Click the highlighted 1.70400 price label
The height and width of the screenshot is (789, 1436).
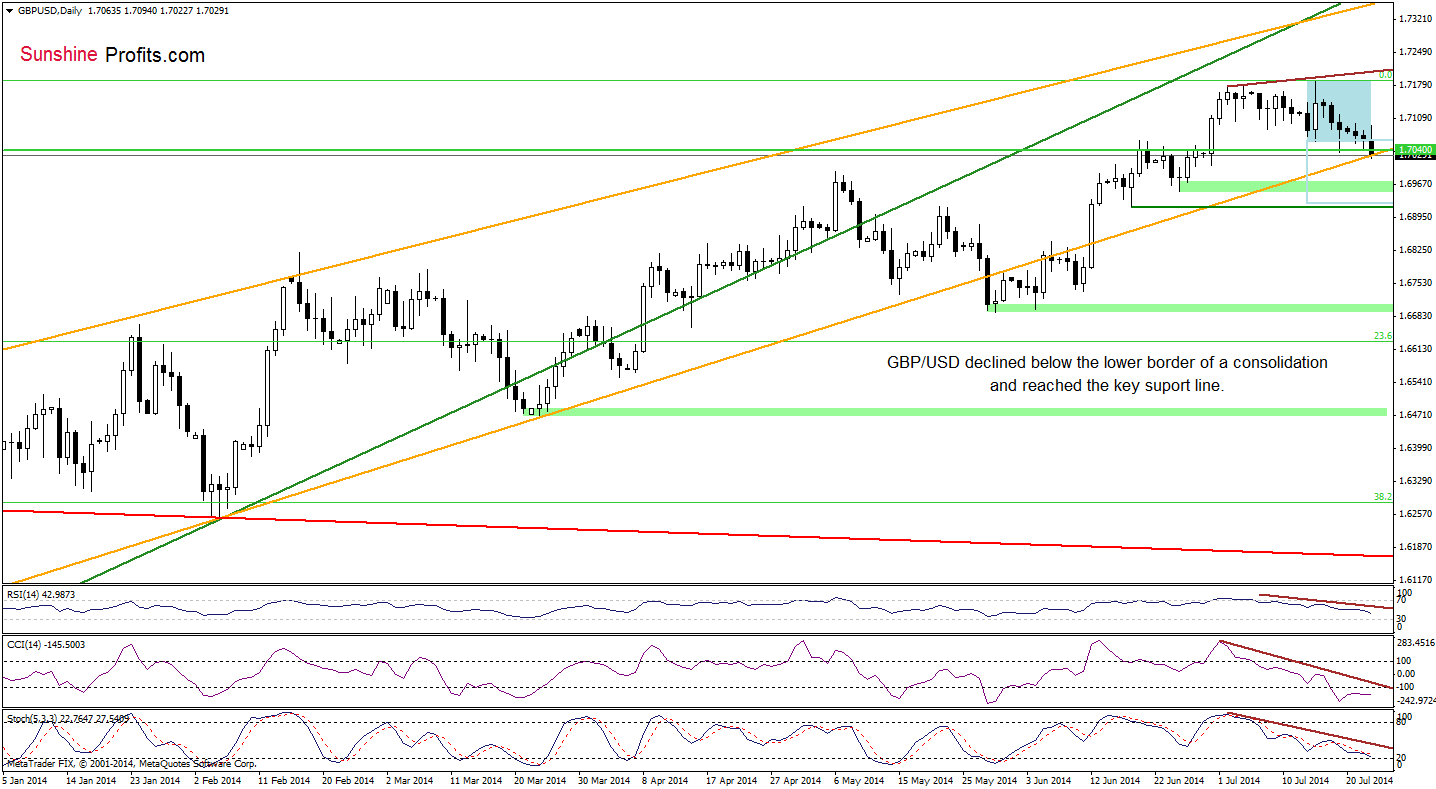[1415, 150]
